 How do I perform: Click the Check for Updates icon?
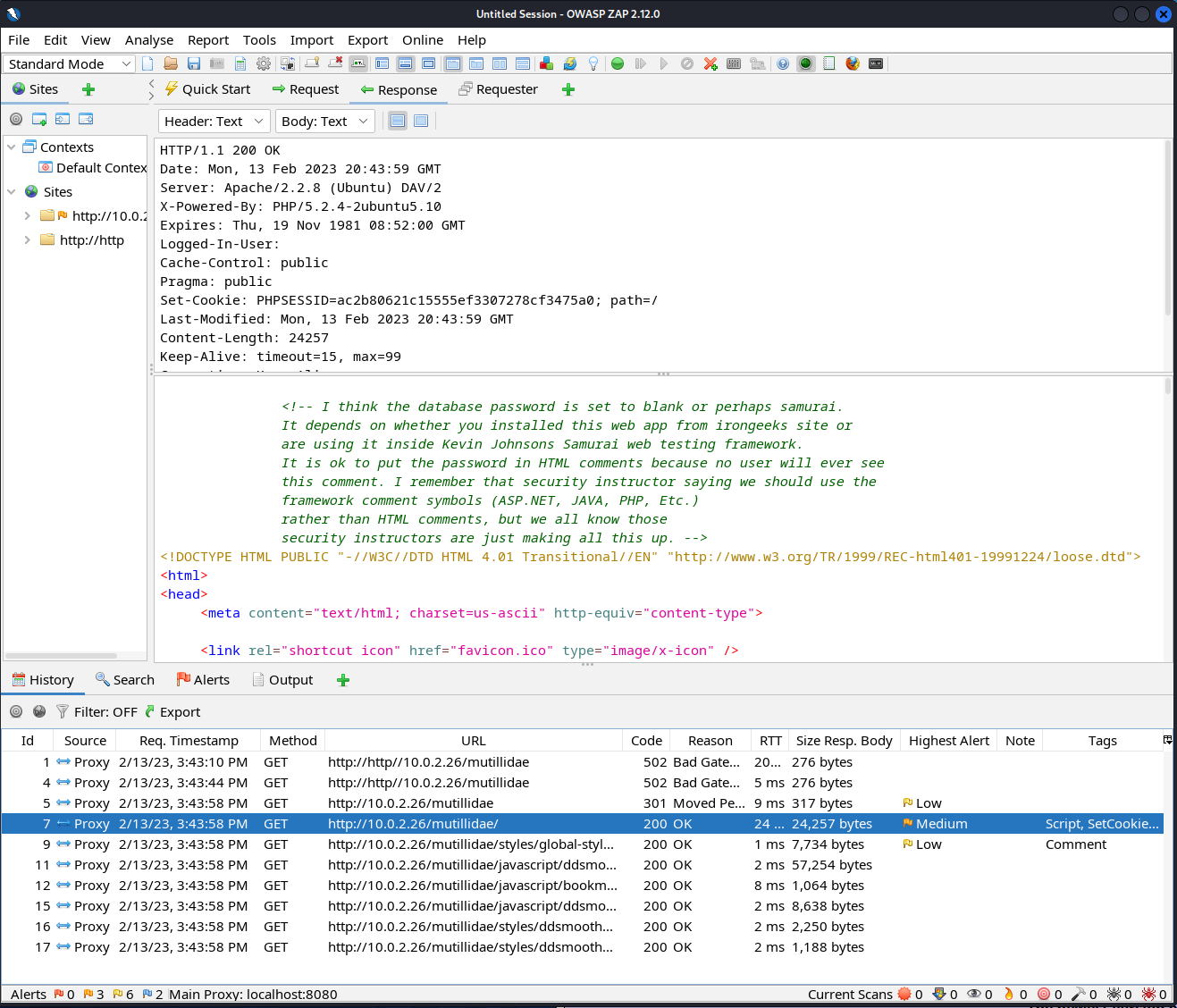click(x=569, y=63)
